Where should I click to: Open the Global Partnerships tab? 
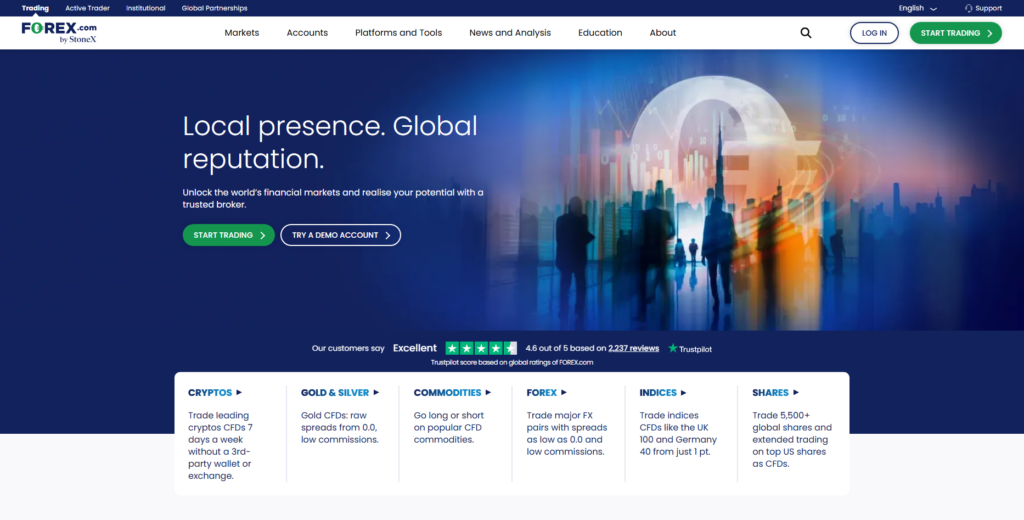click(x=214, y=8)
